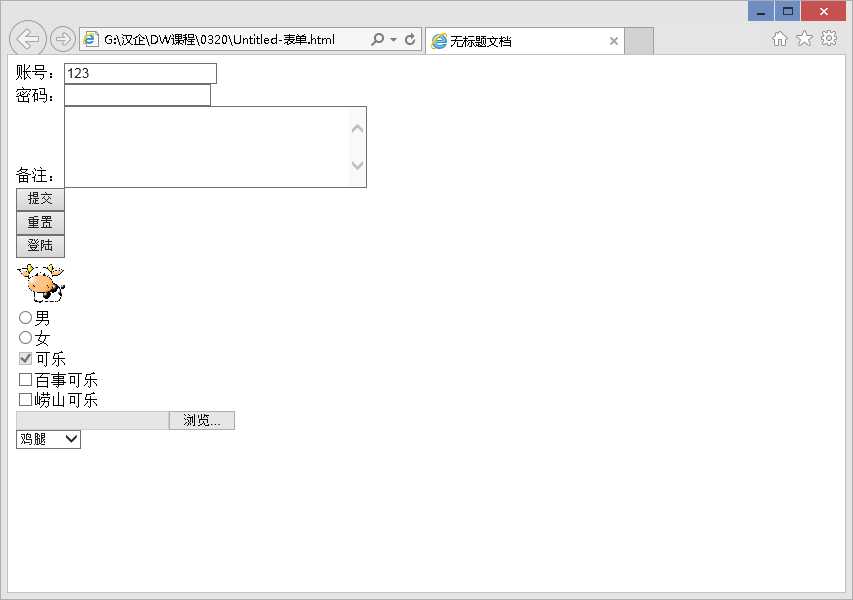Close the browser window

click(824, 11)
